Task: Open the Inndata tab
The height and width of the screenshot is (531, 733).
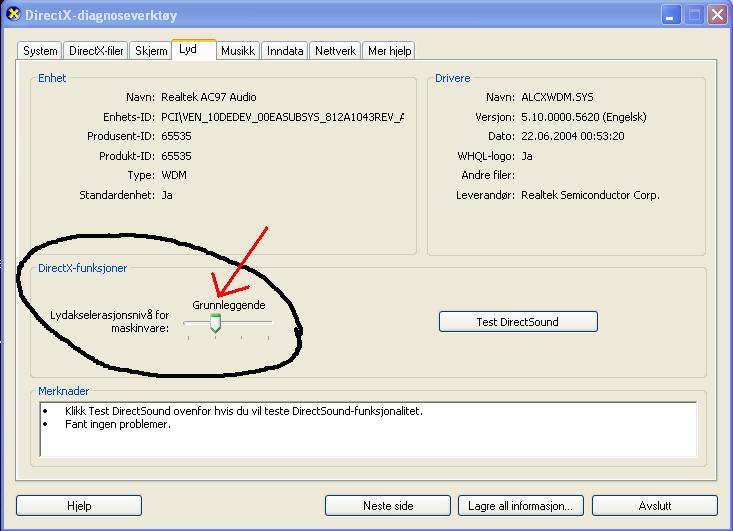Action: coord(285,50)
